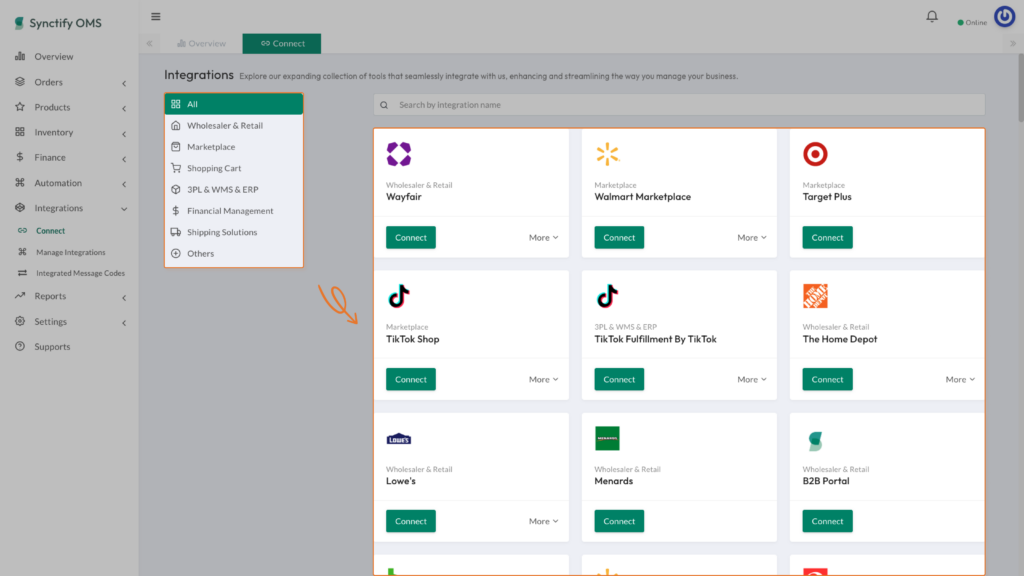Click the TikTok Shop logo
Image resolution: width=1024 pixels, height=576 pixels.
(398, 296)
